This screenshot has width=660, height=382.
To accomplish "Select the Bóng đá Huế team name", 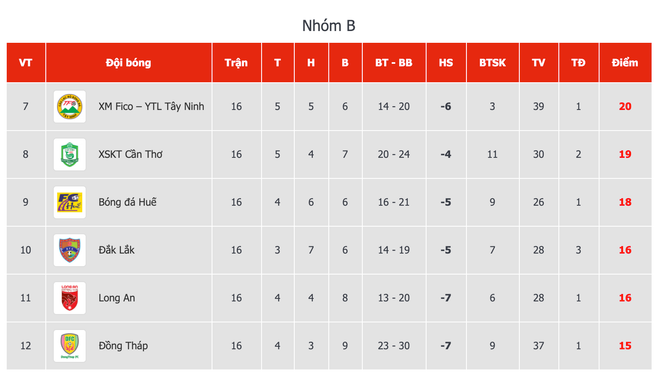I will tap(128, 202).
